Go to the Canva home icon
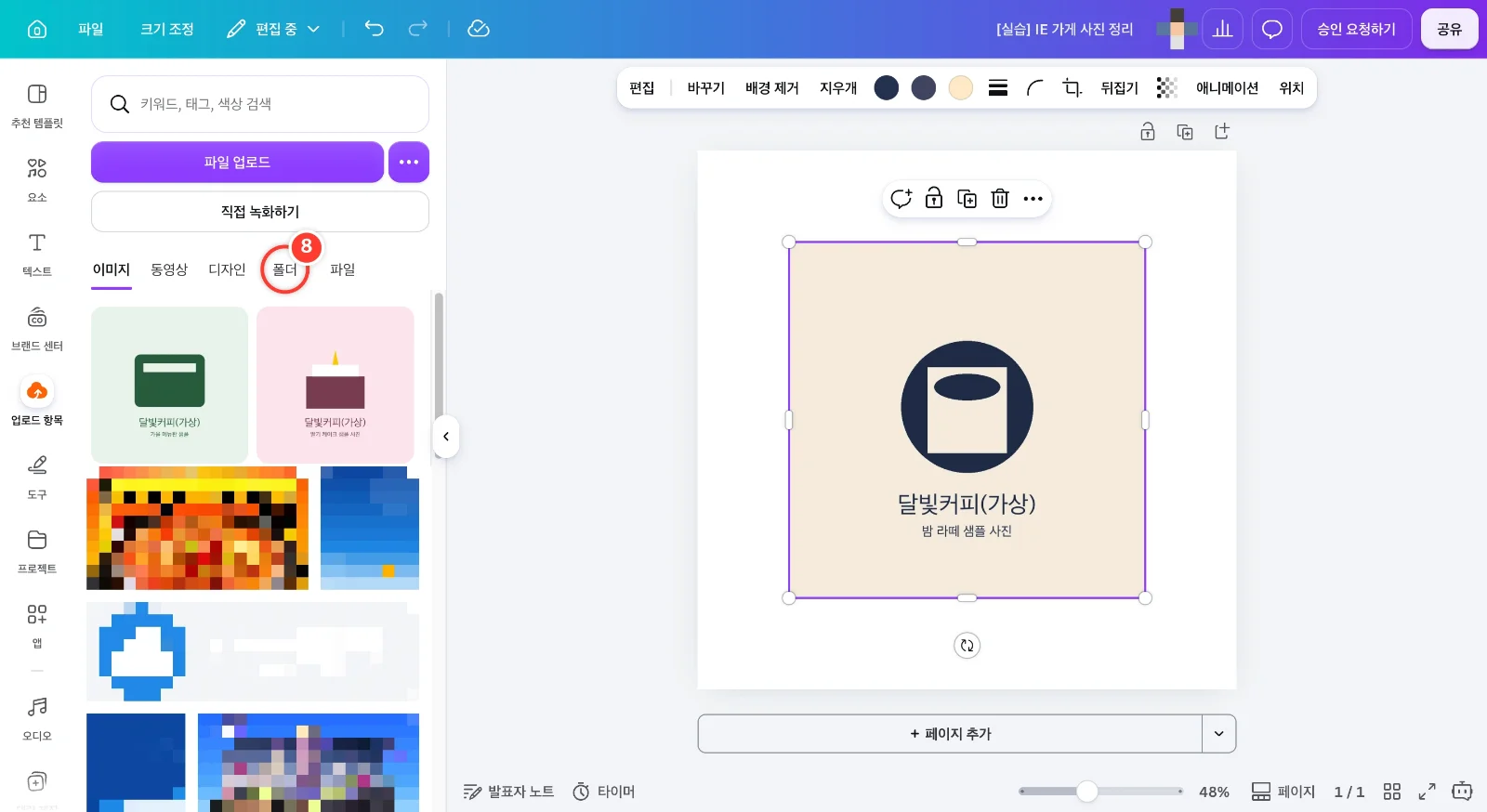Screen dimensions: 1487x812 [x=37, y=29]
